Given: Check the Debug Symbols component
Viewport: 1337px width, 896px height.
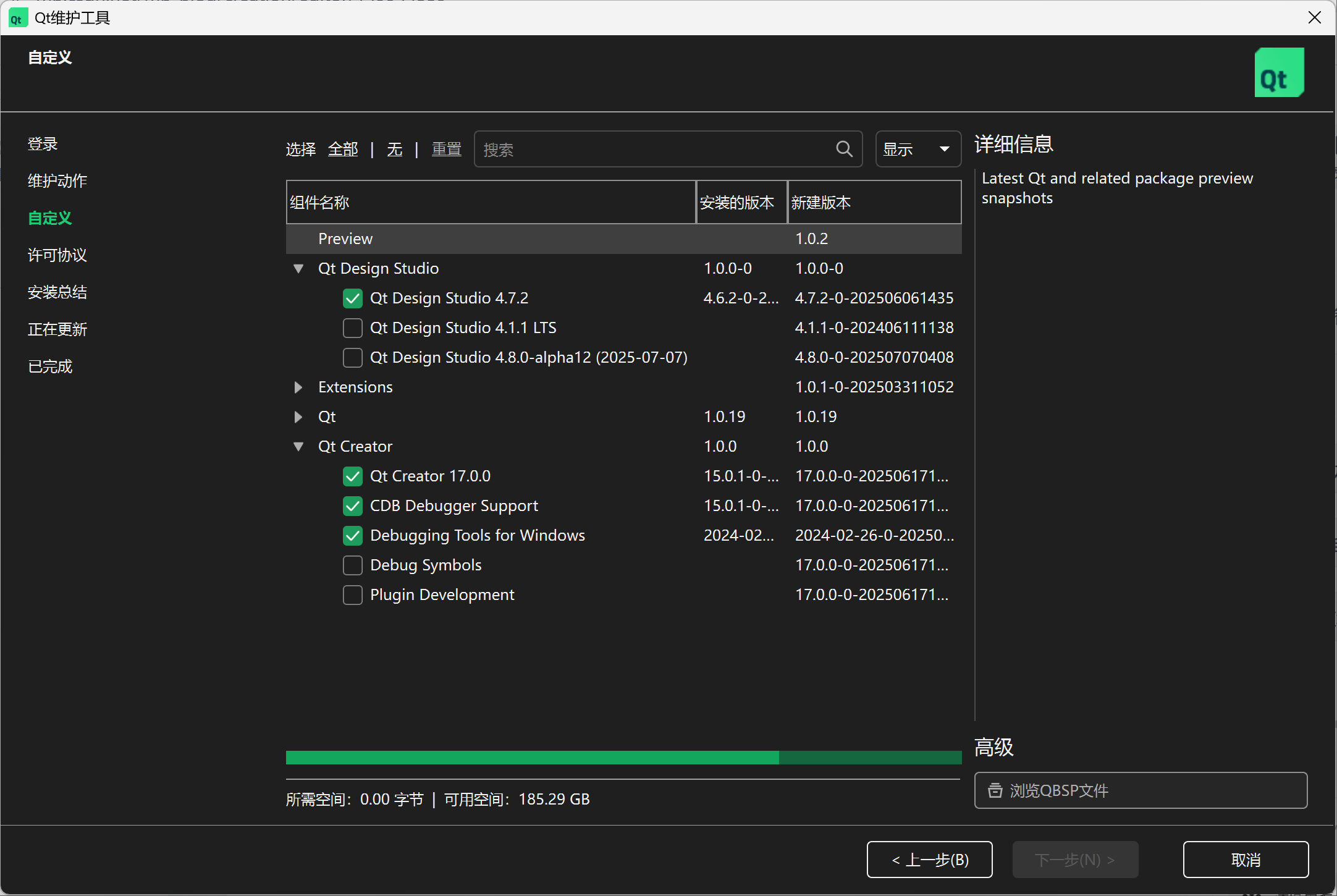Looking at the screenshot, I should tap(352, 565).
